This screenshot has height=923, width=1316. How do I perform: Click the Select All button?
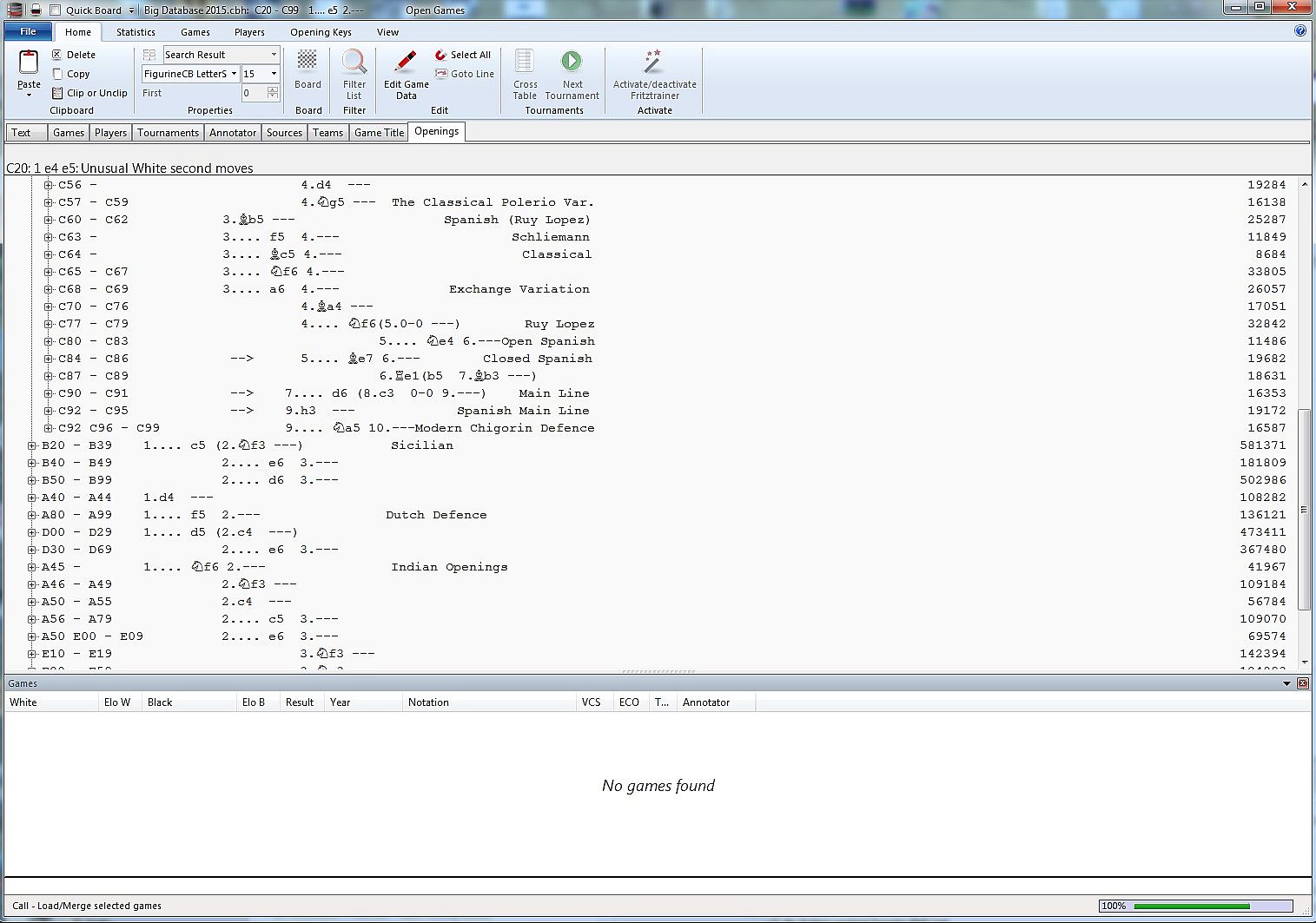(x=464, y=55)
